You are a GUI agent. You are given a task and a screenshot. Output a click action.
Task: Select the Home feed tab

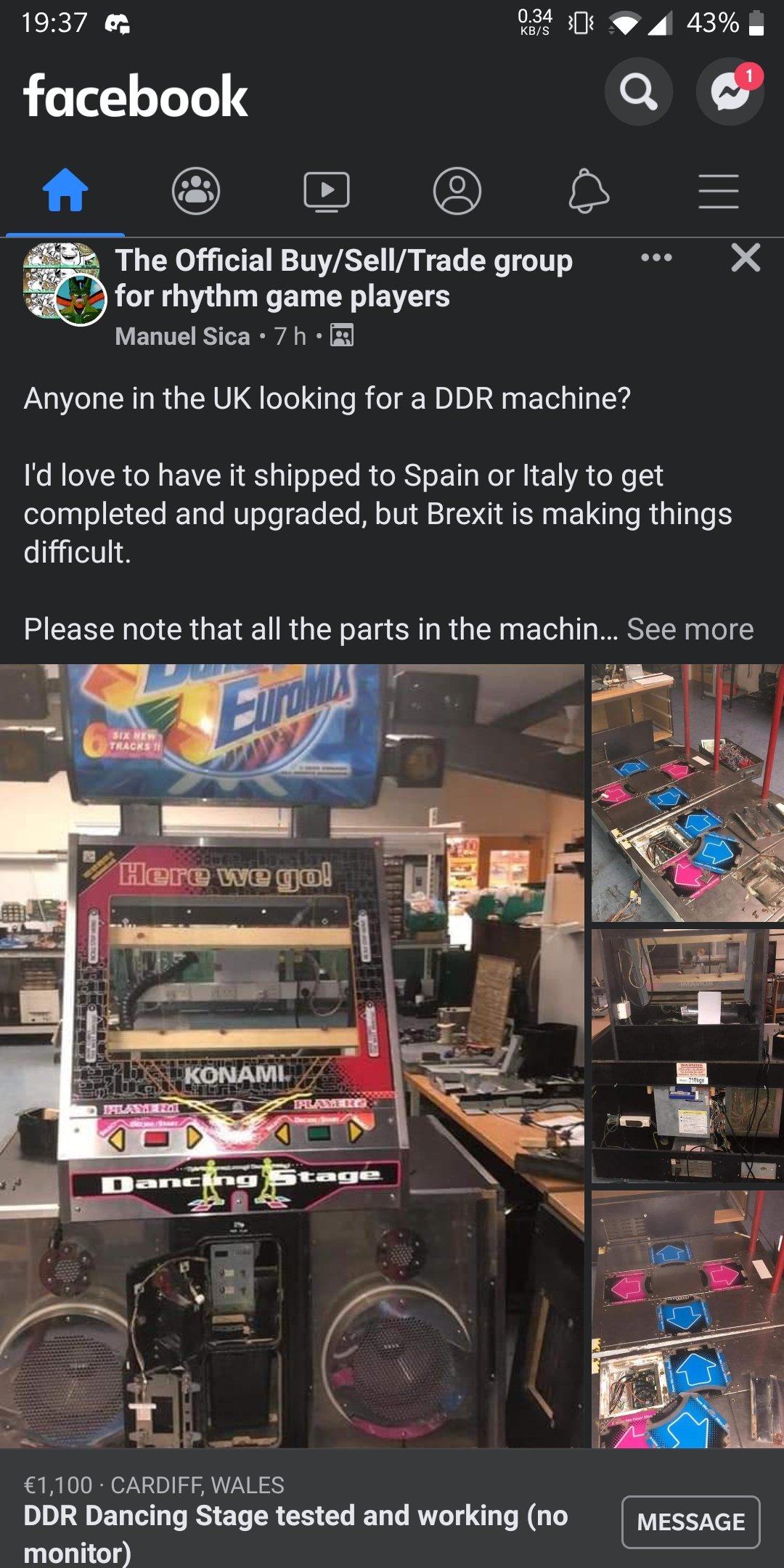click(x=65, y=191)
